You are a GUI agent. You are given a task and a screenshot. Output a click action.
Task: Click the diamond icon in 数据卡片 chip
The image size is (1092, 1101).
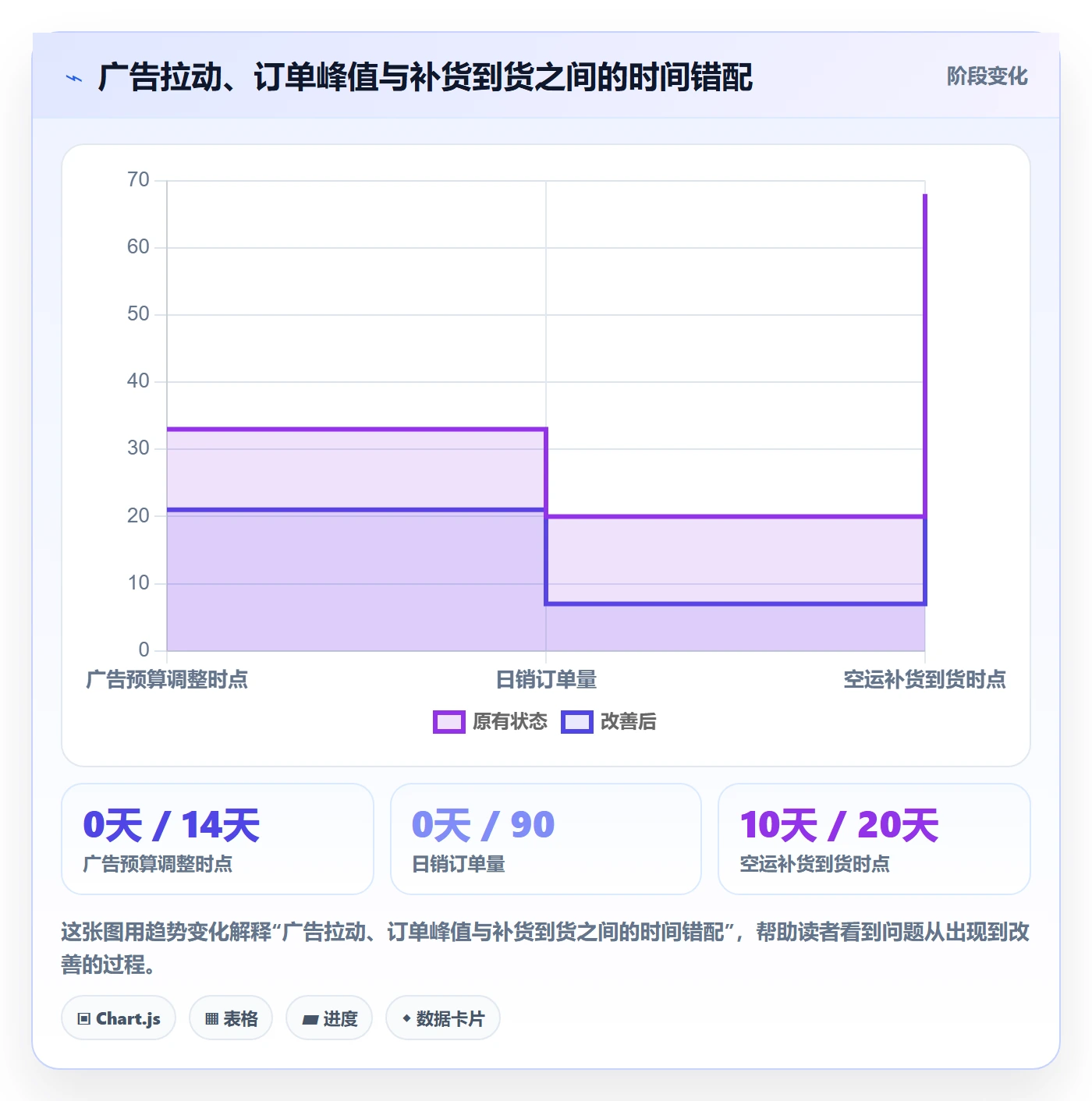point(406,1018)
